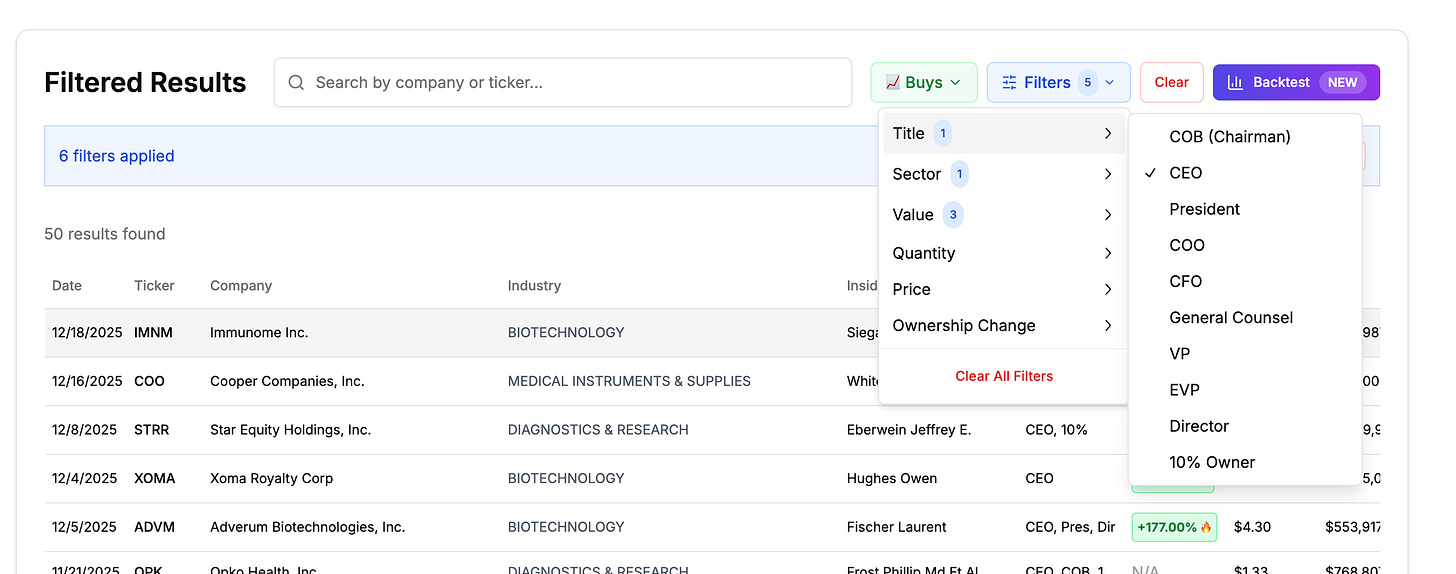Click the $4.30 price cell
This screenshot has height=574, width=1456.
click(1252, 527)
